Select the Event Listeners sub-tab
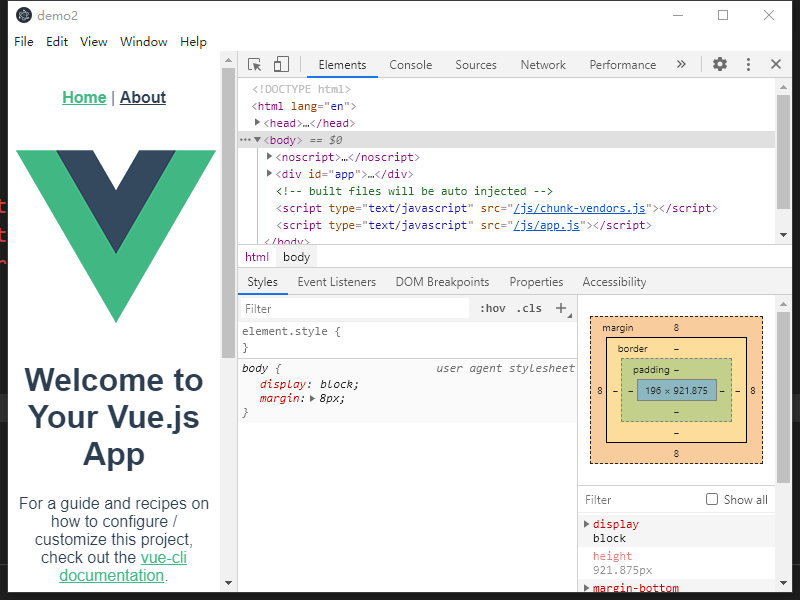 337,282
